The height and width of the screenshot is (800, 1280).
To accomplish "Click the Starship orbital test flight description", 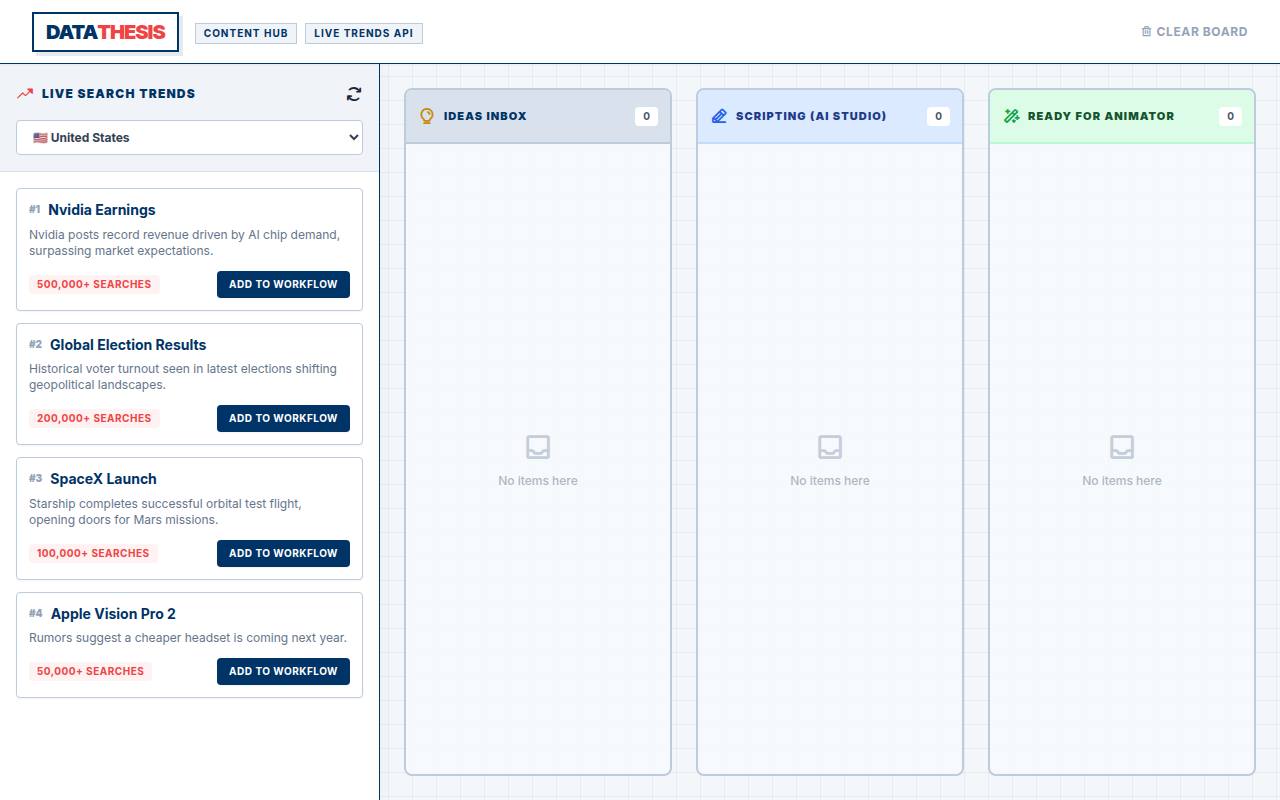I will click(166, 512).
